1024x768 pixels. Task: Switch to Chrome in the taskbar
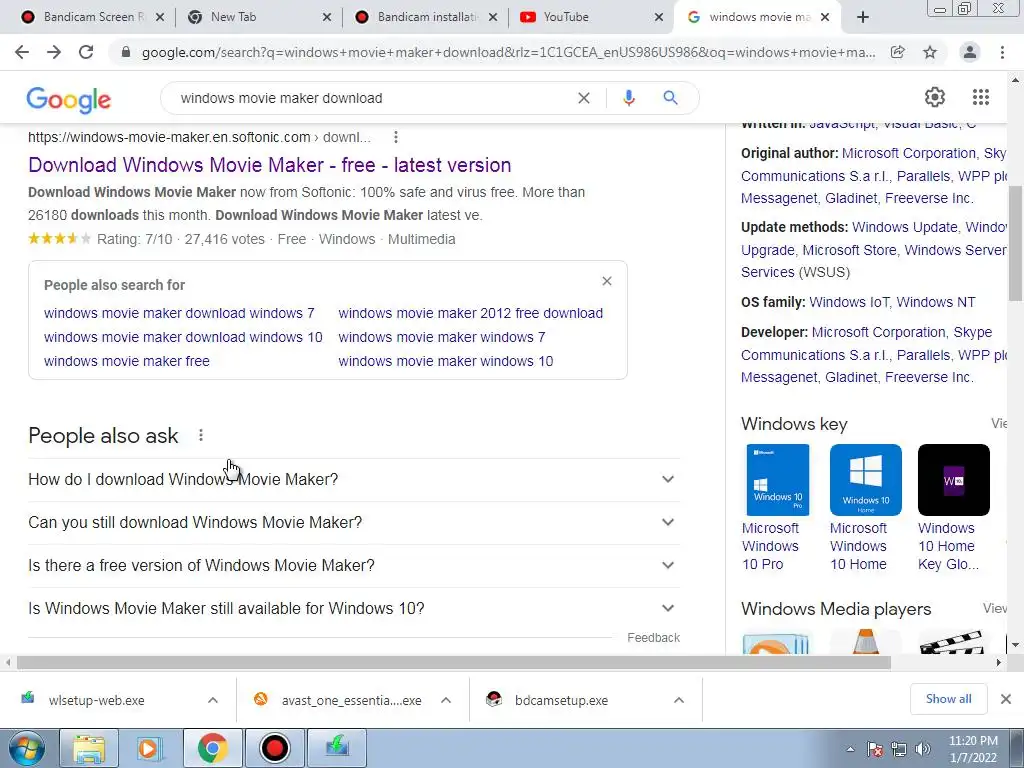(213, 748)
